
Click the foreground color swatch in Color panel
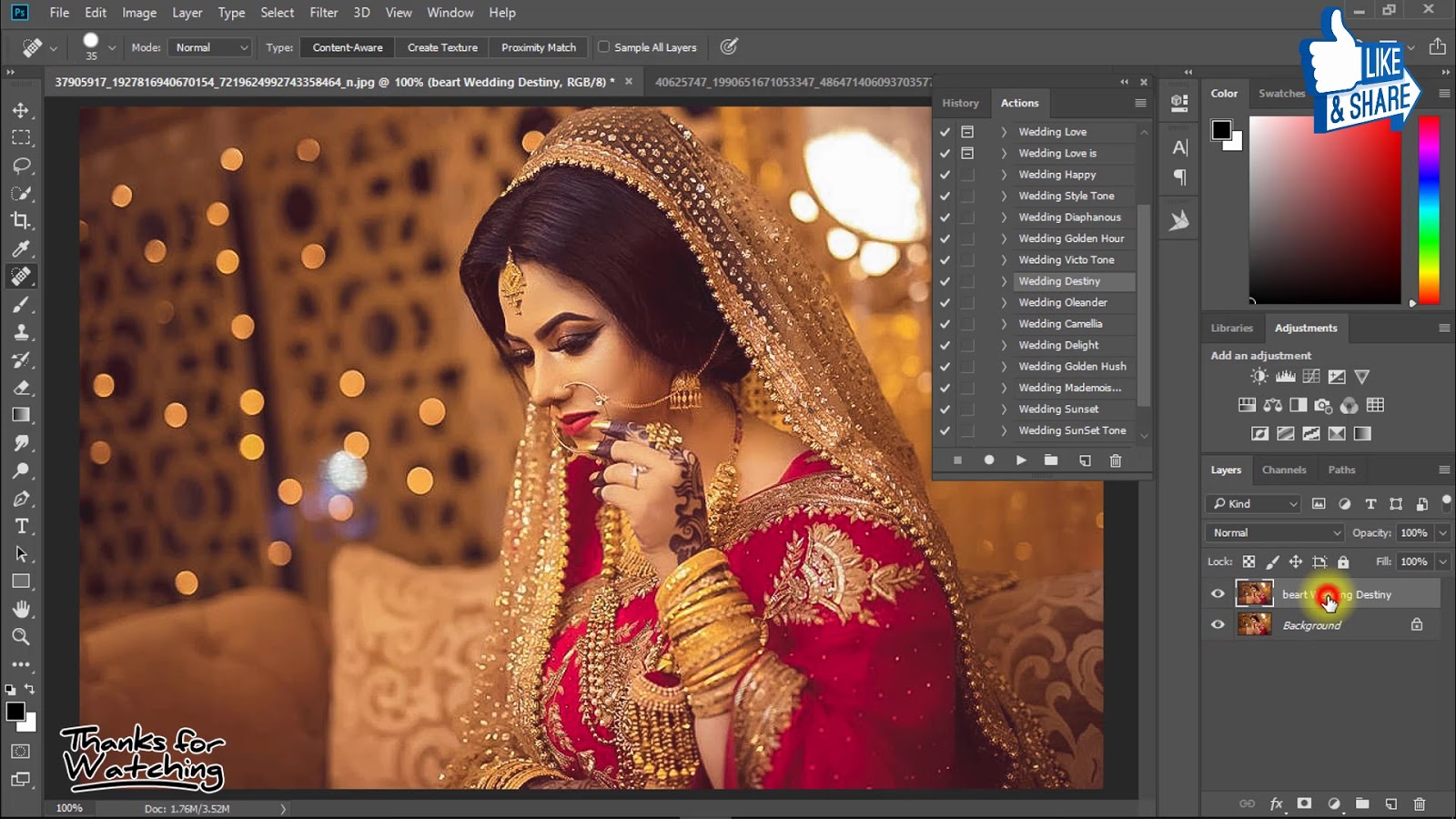[x=1221, y=130]
